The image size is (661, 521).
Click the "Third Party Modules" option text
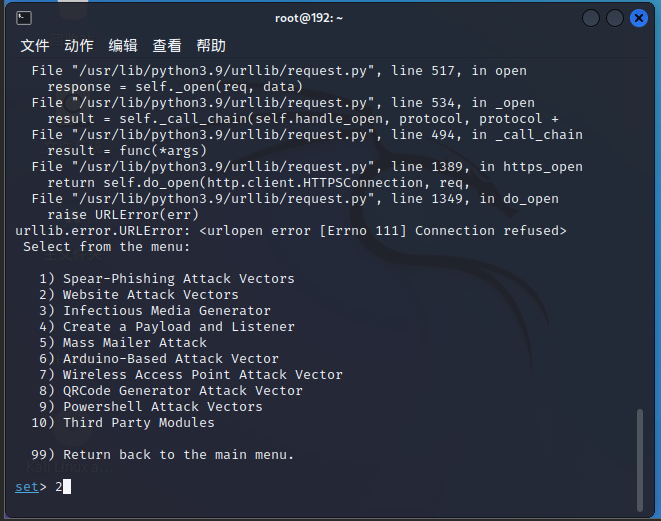pyautogui.click(x=139, y=423)
